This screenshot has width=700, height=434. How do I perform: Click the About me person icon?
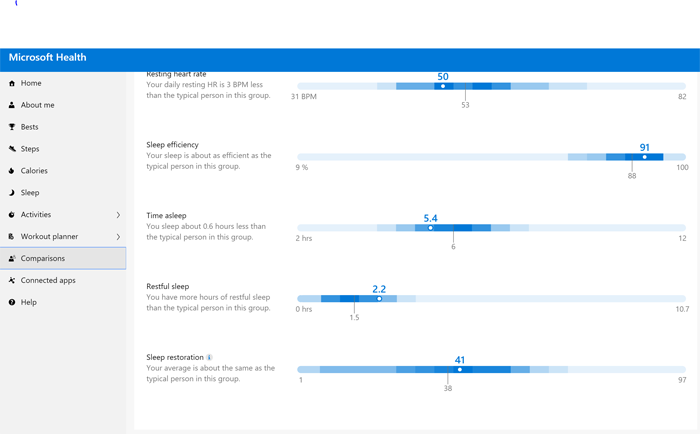pyautogui.click(x=12, y=105)
